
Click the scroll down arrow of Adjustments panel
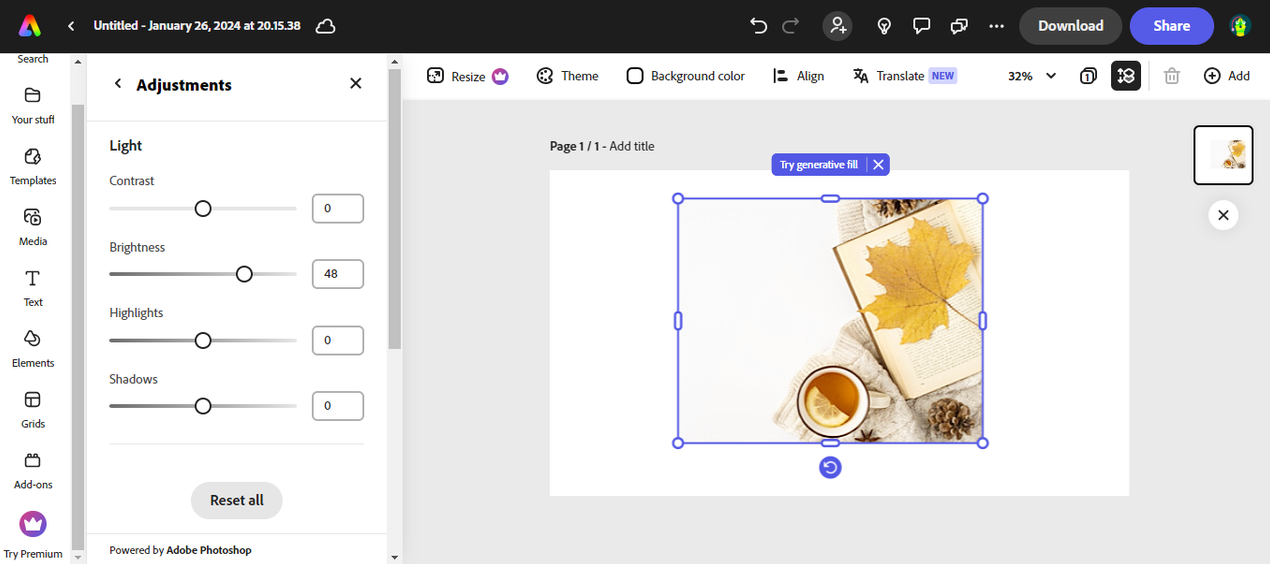[394, 557]
